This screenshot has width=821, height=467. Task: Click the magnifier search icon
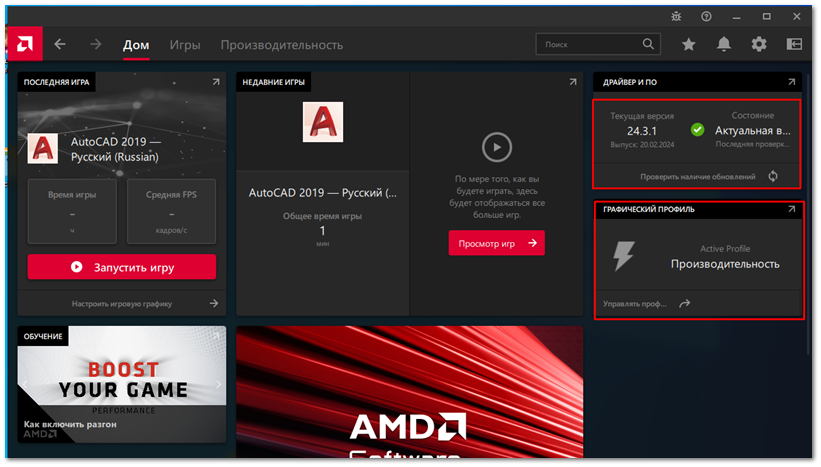(648, 44)
